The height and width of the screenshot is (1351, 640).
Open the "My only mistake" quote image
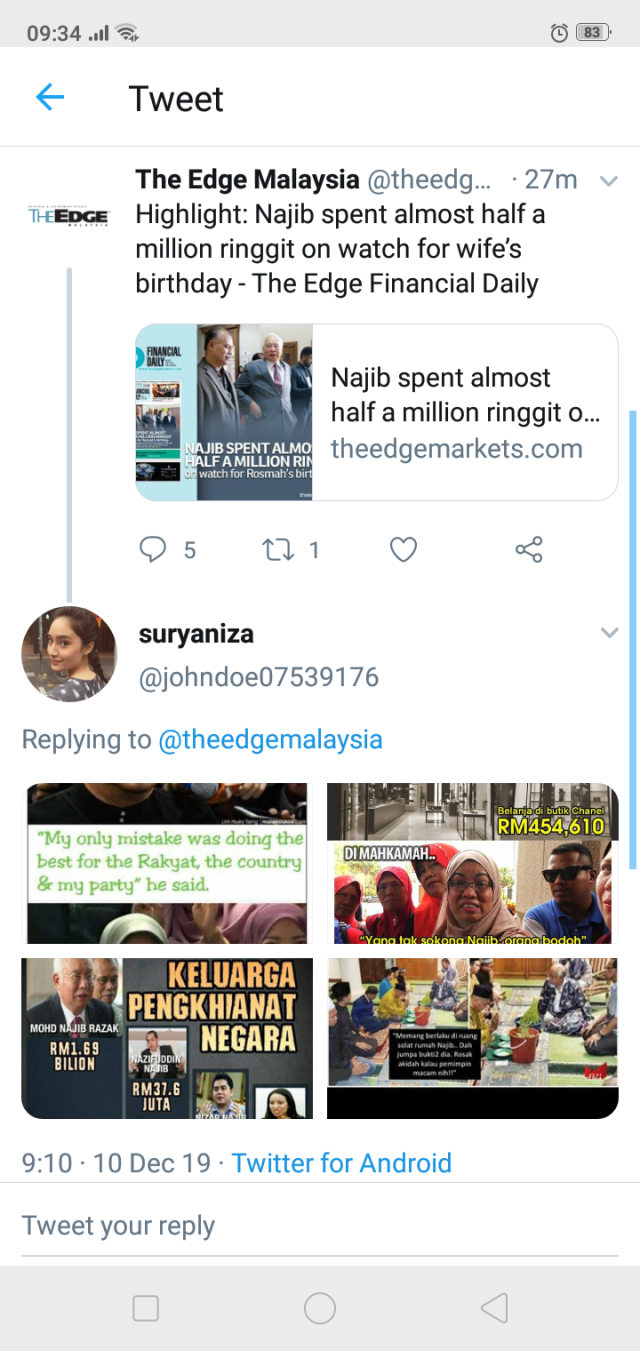(x=167, y=863)
